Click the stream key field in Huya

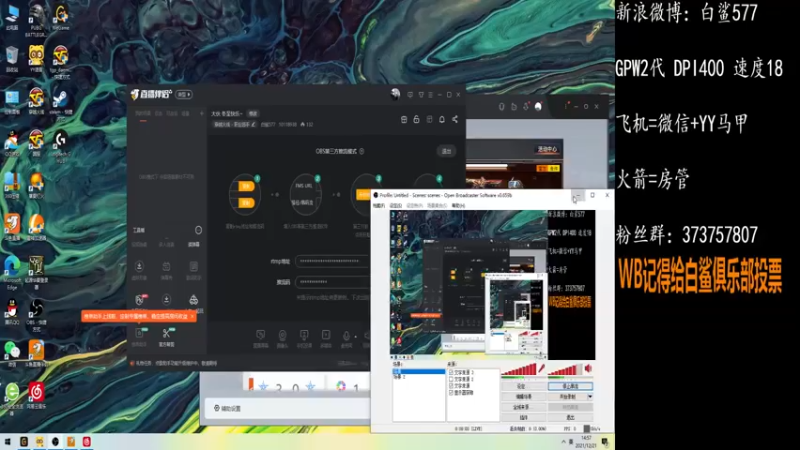click(333, 282)
